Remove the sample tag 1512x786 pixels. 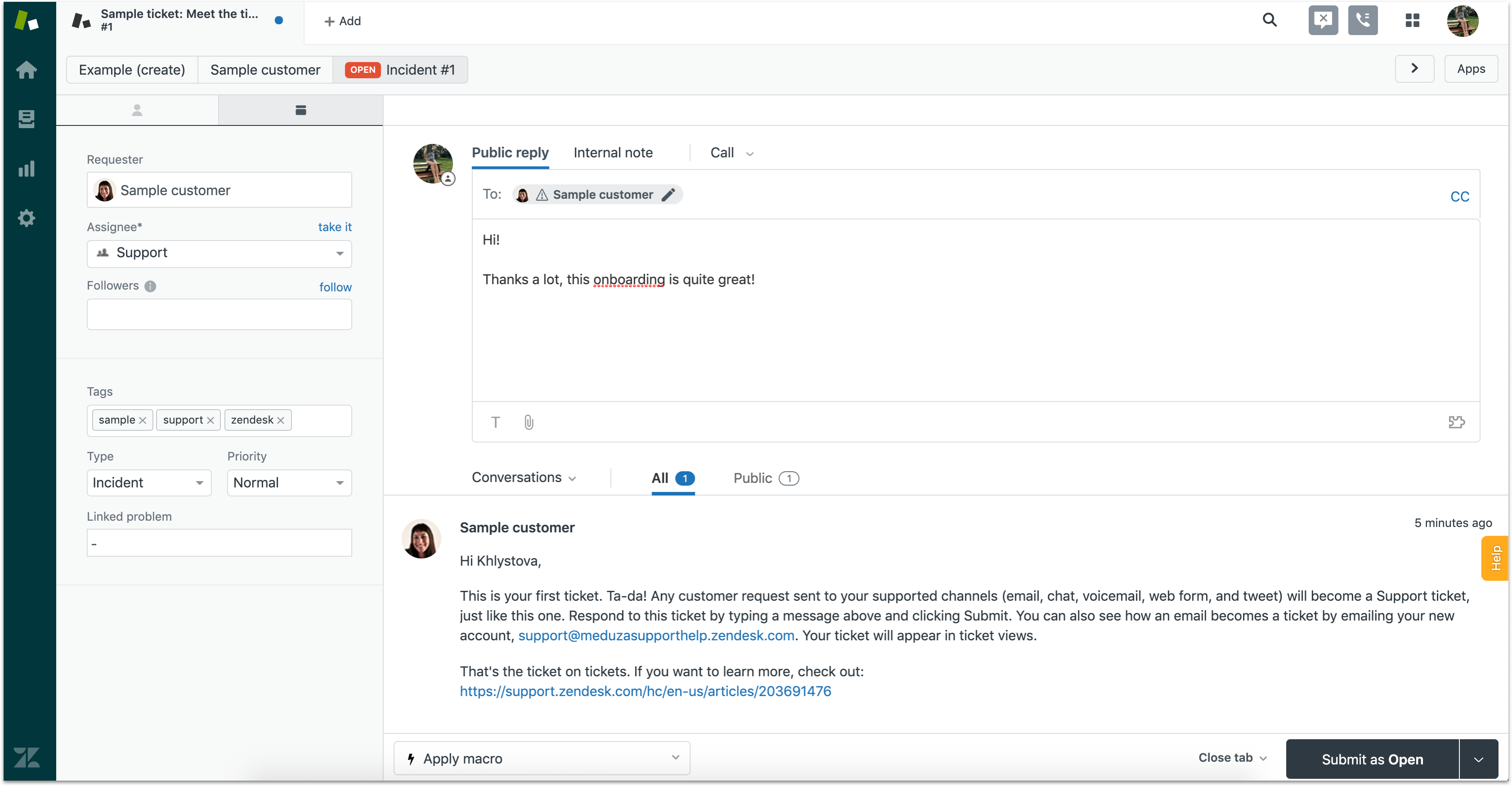[142, 420]
